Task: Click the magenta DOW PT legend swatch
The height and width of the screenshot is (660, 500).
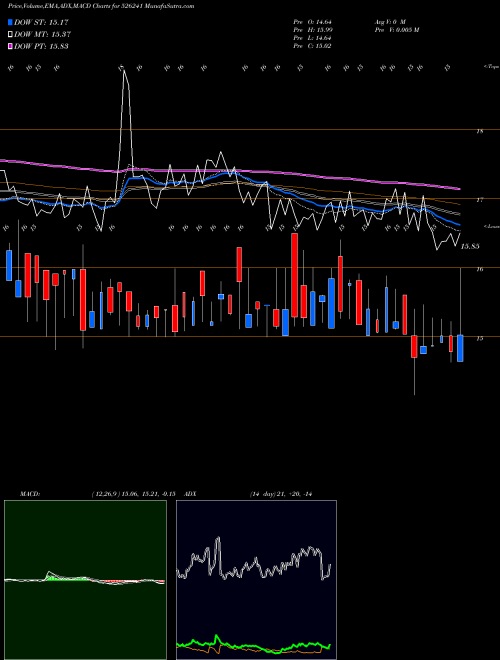Action: pos(11,46)
